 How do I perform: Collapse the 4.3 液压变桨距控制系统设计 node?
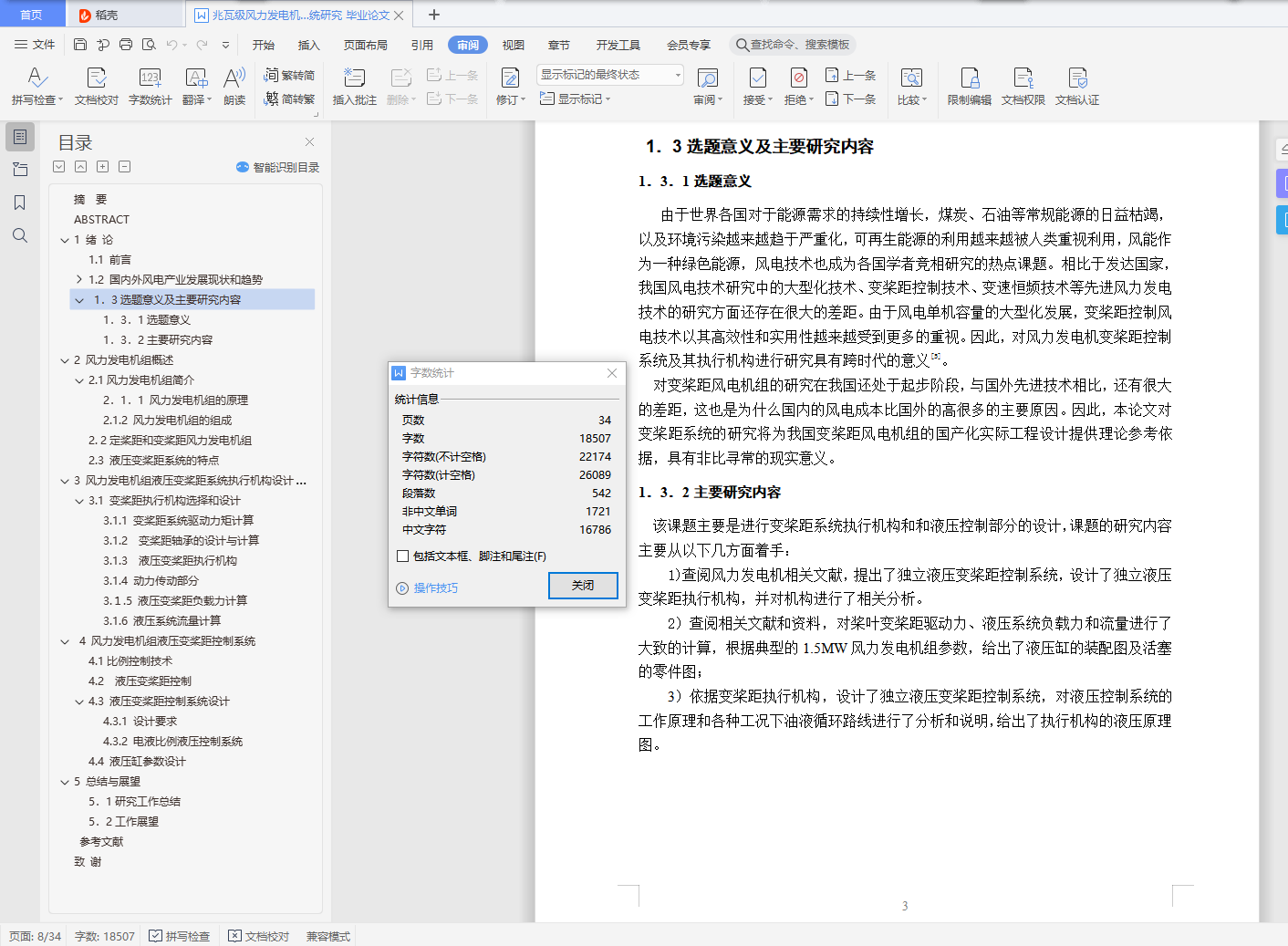tap(79, 702)
